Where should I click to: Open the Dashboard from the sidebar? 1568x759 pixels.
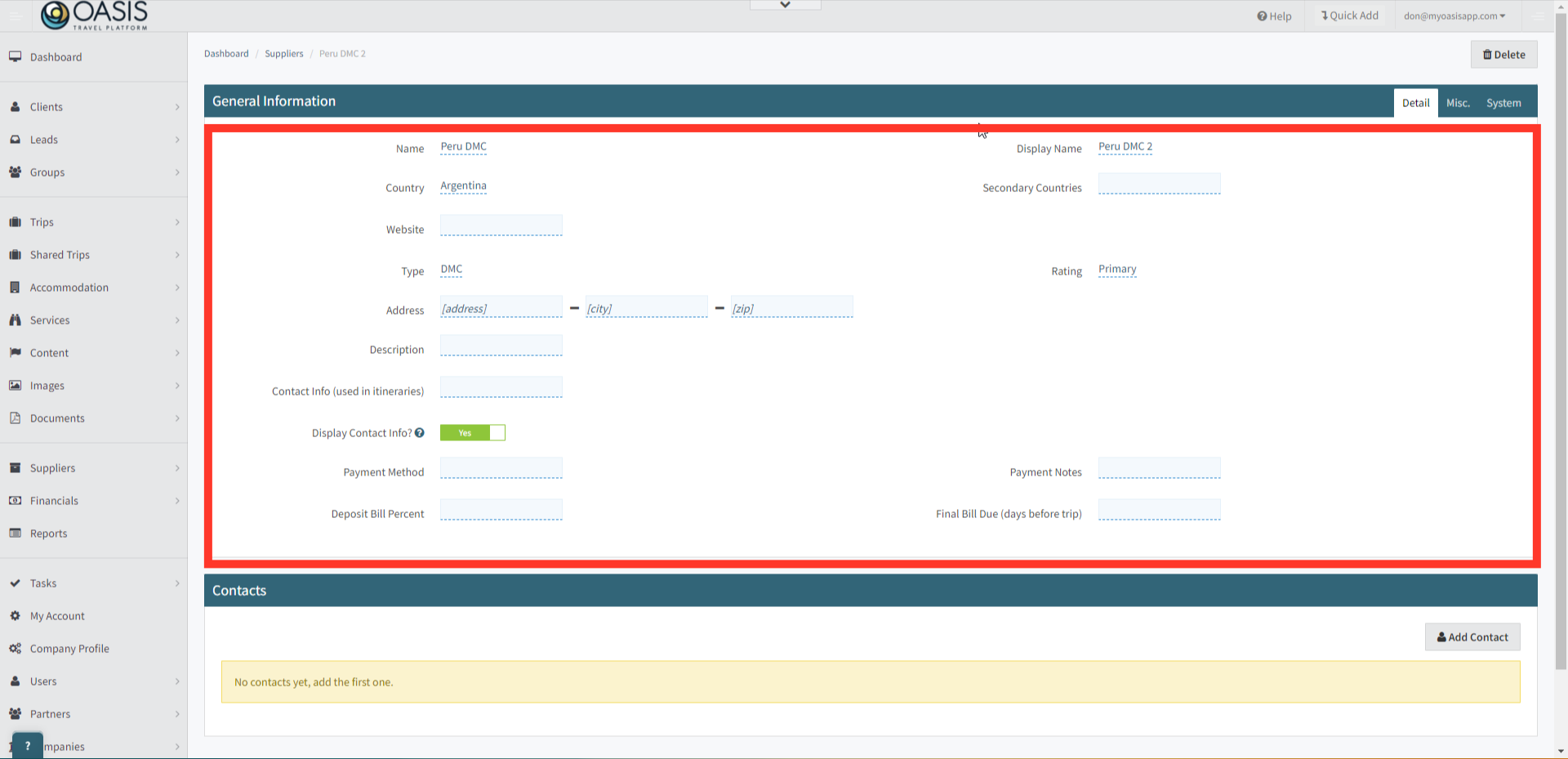click(x=56, y=57)
